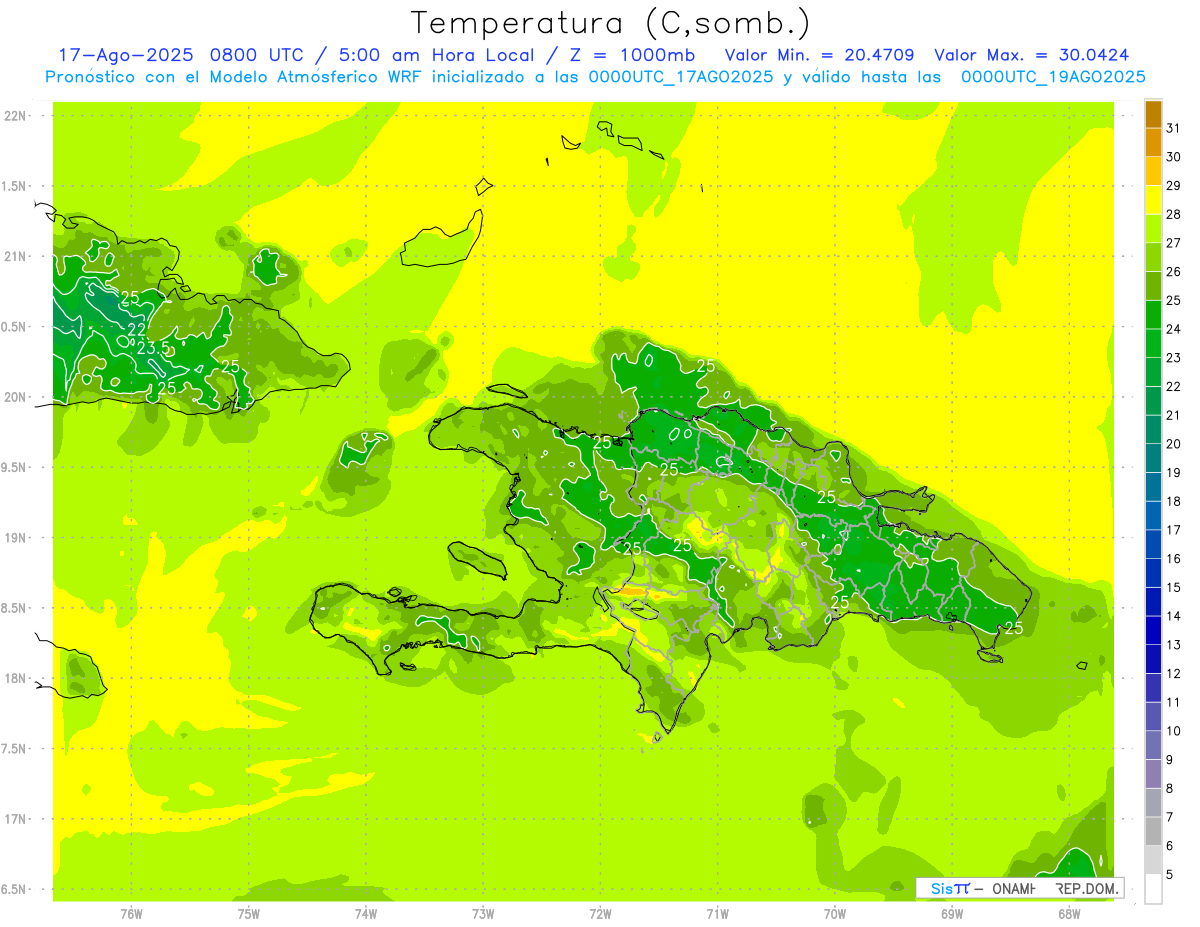Click the legend value '10'

1174,731
